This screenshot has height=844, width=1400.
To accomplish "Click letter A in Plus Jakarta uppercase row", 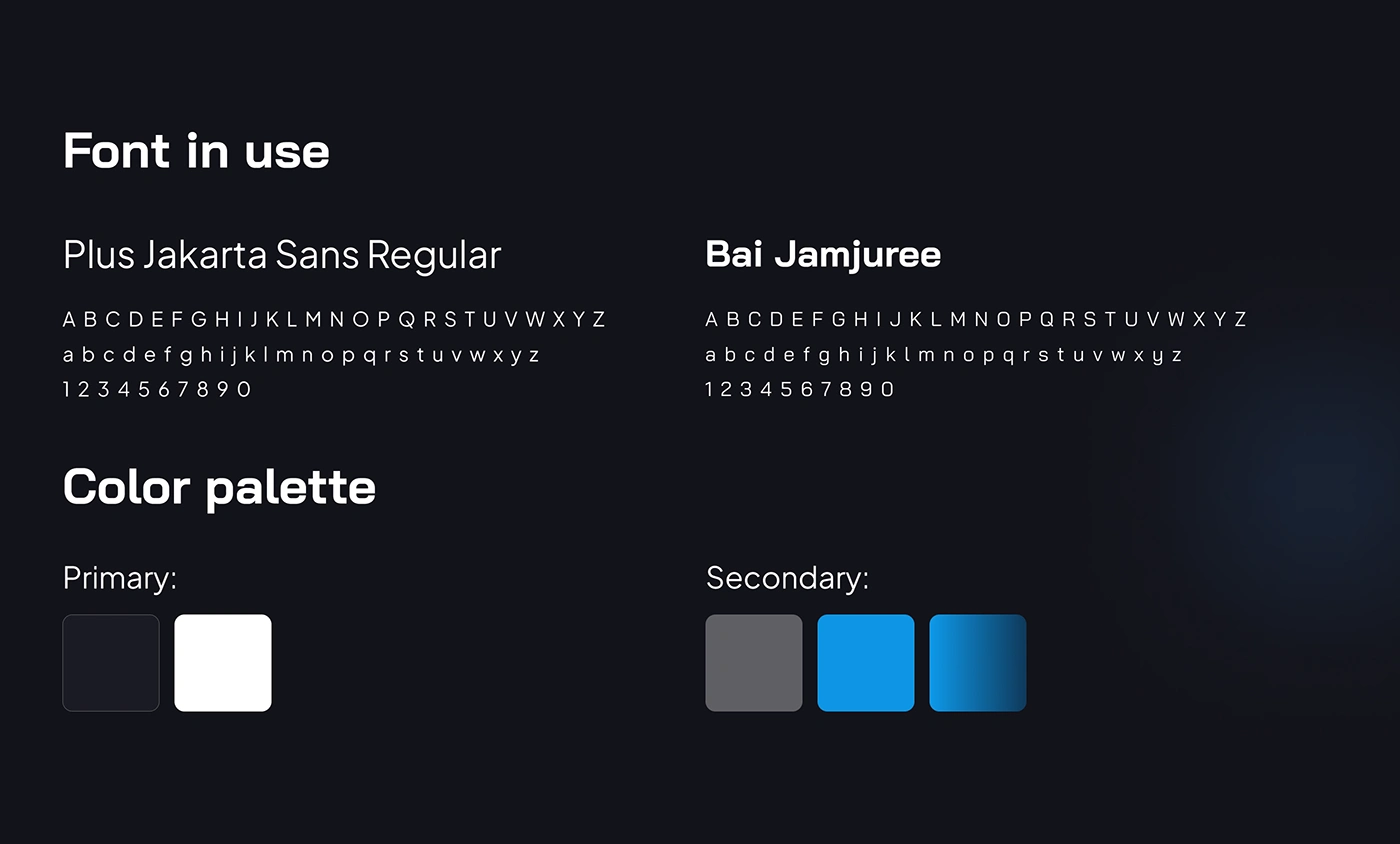I will 69,320.
